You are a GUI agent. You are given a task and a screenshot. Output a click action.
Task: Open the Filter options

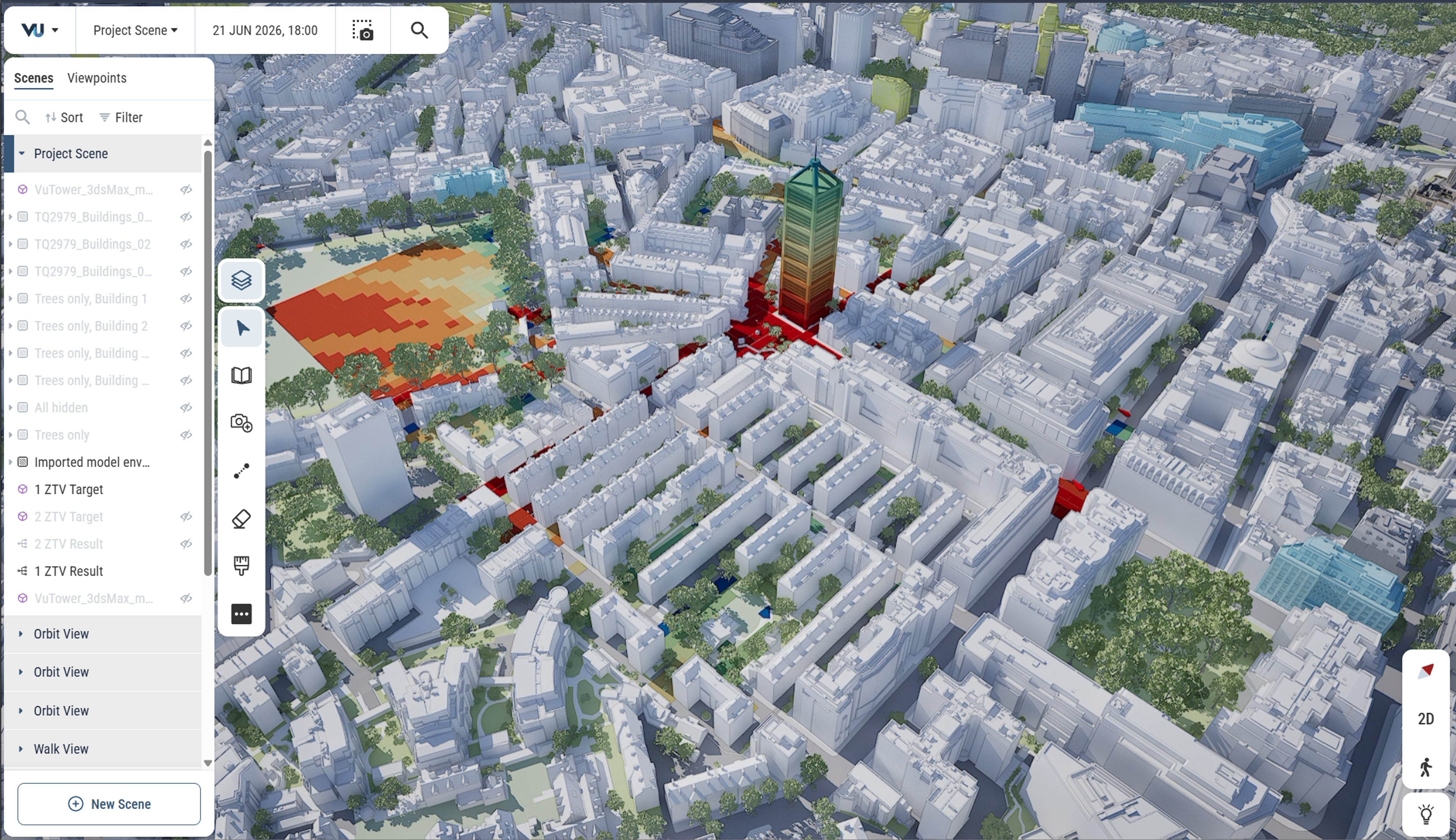tap(121, 117)
